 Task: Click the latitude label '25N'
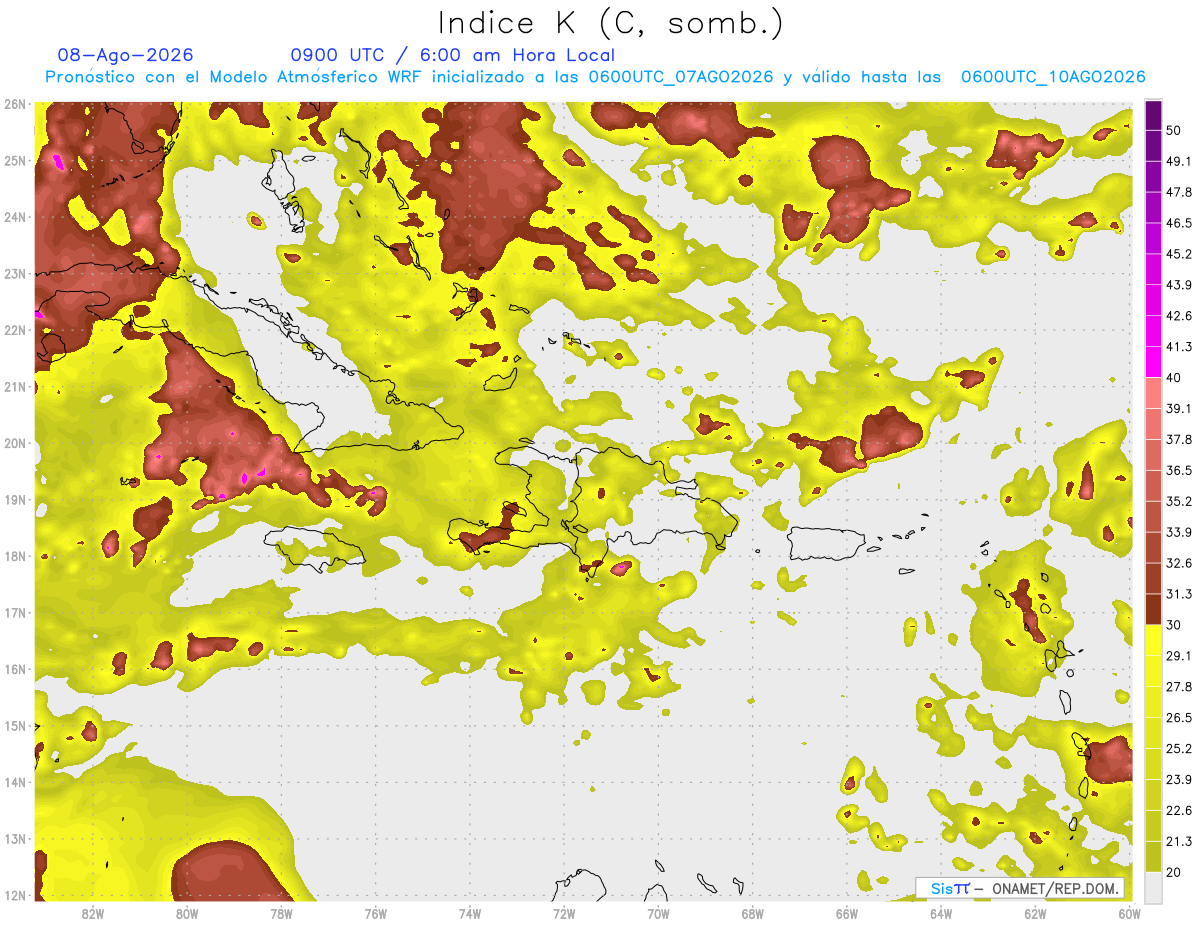pyautogui.click(x=15, y=160)
